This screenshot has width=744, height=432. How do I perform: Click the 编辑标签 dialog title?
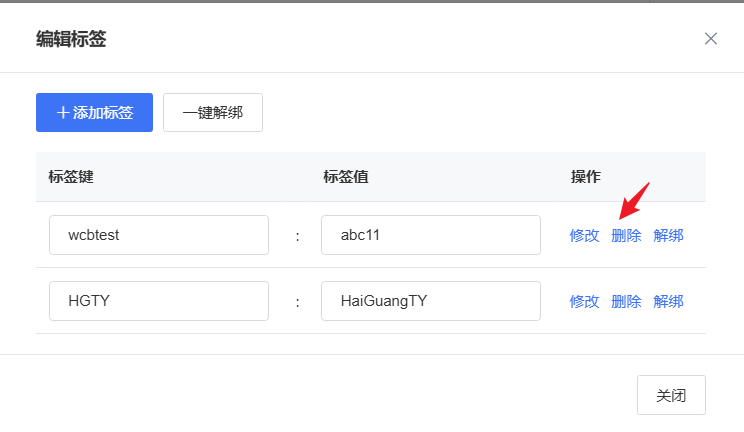click(x=71, y=39)
